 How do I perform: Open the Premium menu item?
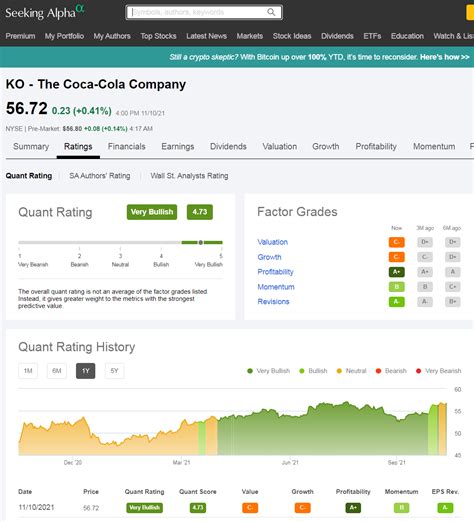pos(20,36)
